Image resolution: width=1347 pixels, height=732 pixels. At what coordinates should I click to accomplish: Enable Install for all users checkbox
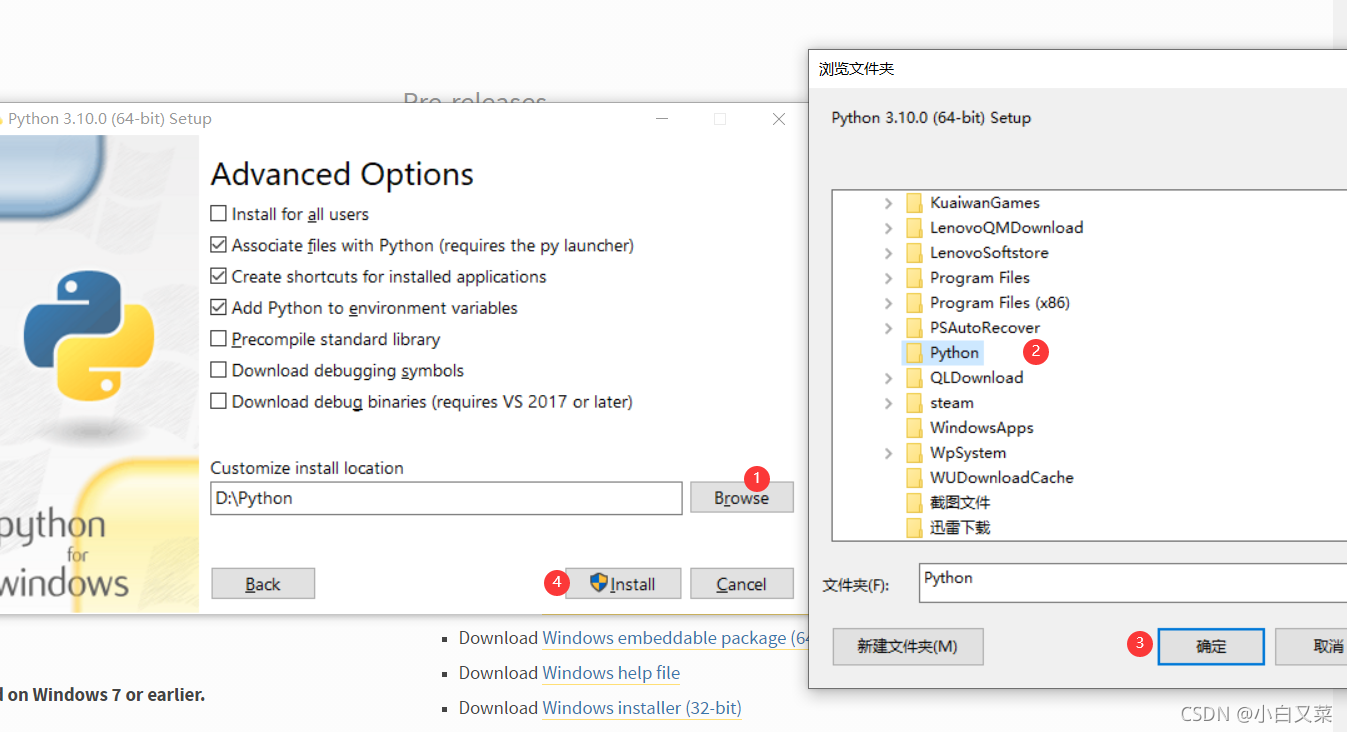pos(218,214)
